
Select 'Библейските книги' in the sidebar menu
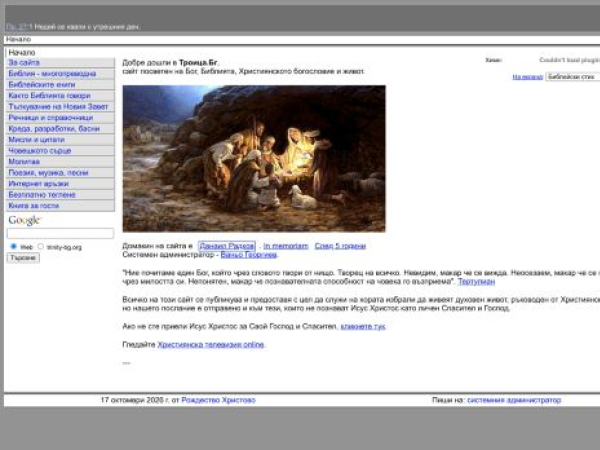click(x=60, y=85)
